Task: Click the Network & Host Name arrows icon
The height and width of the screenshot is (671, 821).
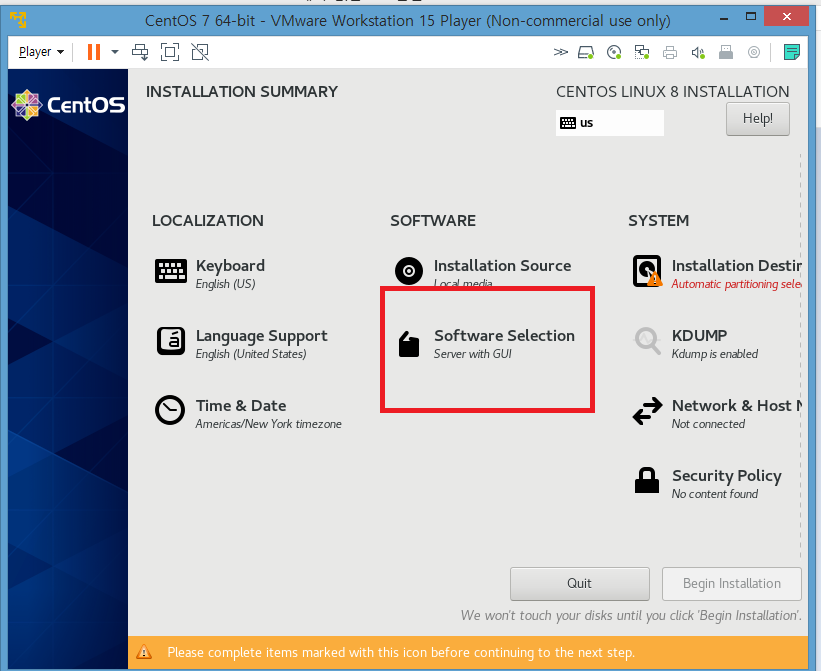Action: point(647,411)
